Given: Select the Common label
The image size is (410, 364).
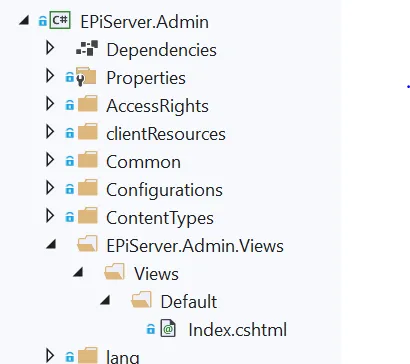Looking at the screenshot, I should coord(143,162).
